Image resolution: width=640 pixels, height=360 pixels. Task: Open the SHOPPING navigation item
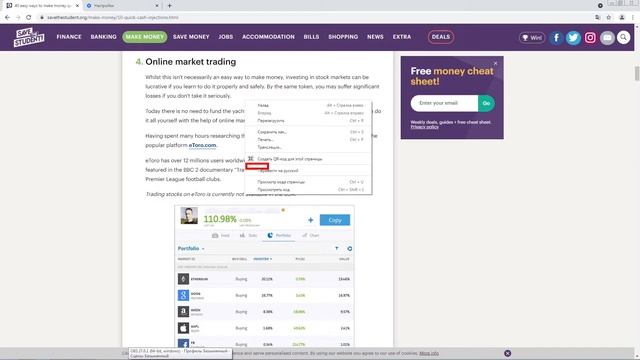[343, 37]
